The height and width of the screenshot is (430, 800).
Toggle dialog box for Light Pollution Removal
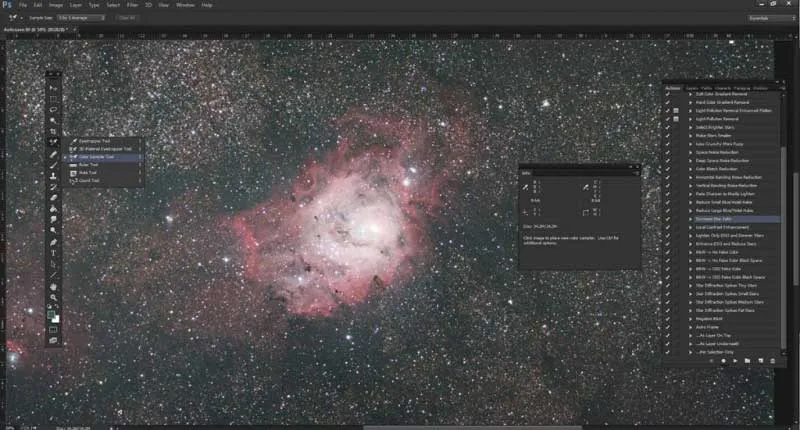click(x=676, y=119)
